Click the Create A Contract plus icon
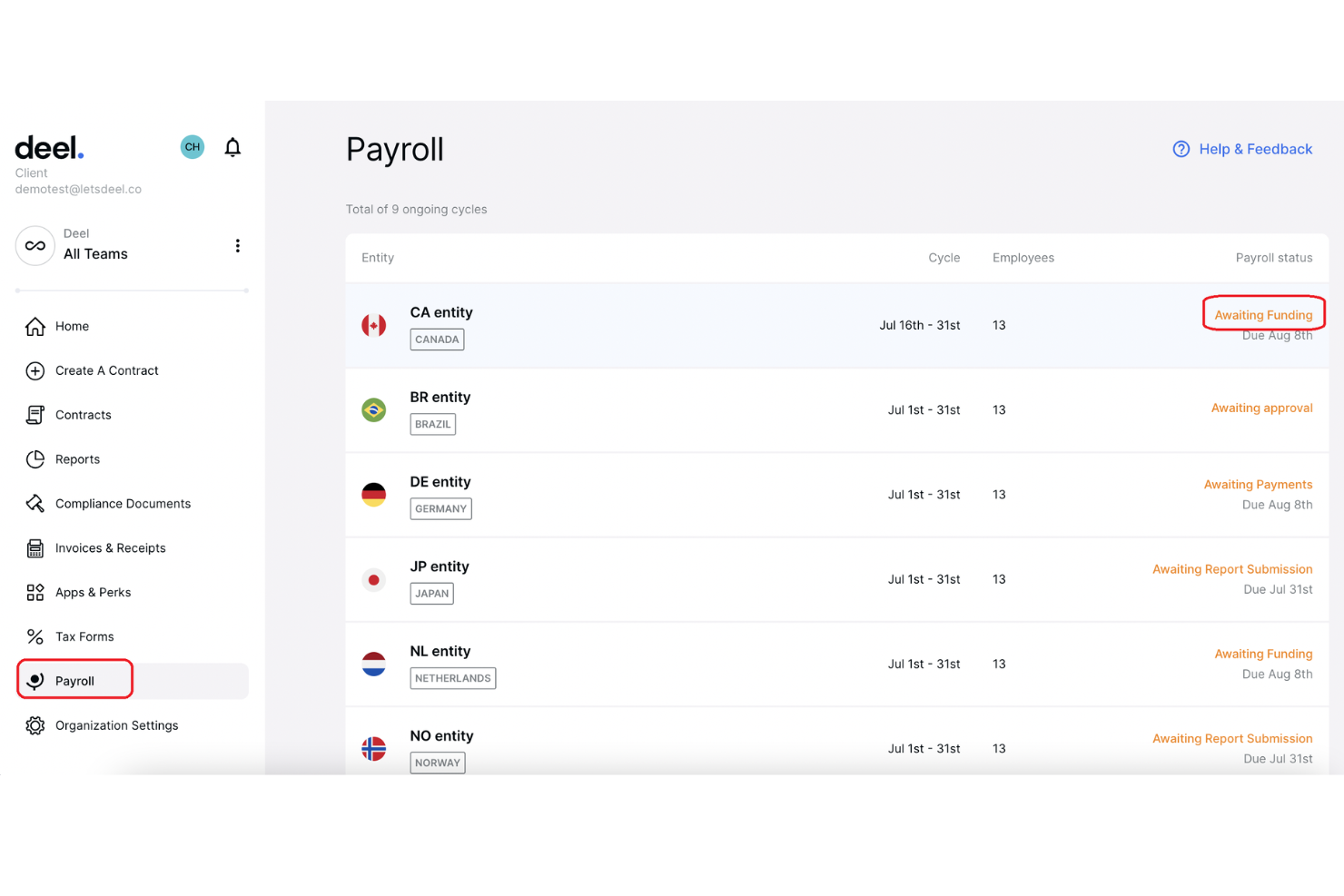Viewport: 1344px width, 896px height. (x=35, y=370)
